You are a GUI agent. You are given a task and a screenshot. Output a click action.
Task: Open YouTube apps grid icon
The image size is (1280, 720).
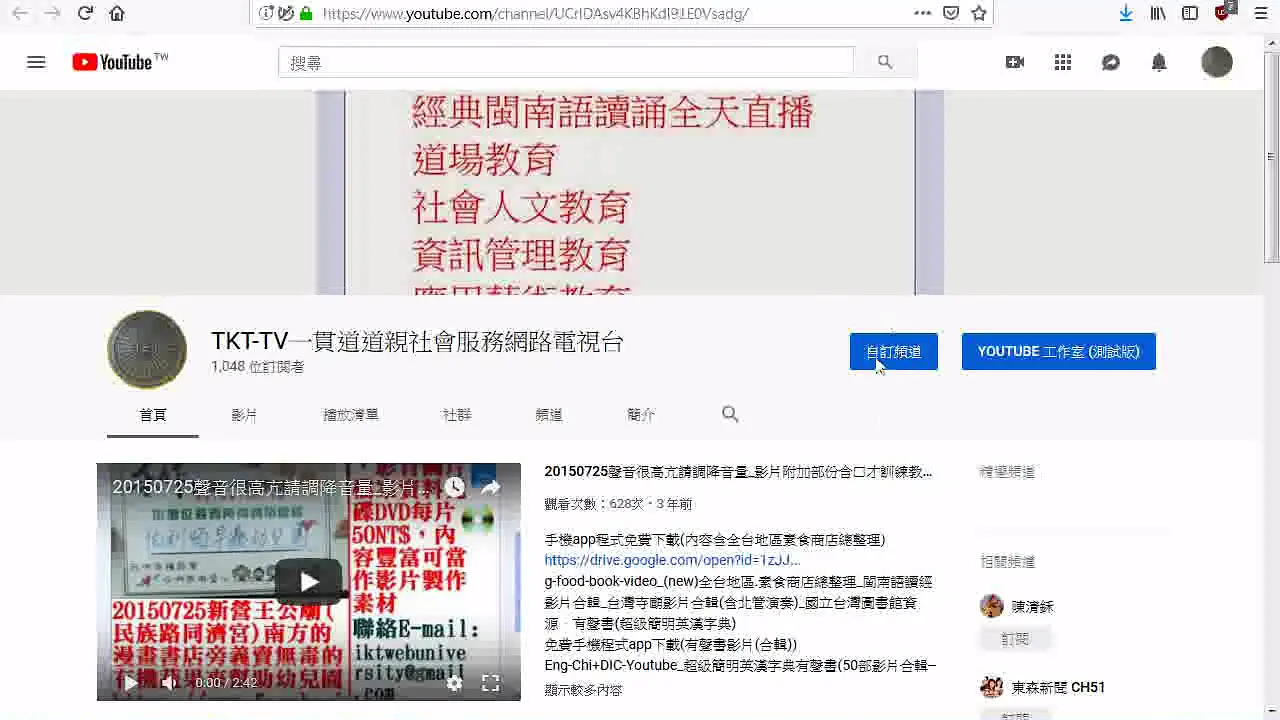pyautogui.click(x=1063, y=62)
